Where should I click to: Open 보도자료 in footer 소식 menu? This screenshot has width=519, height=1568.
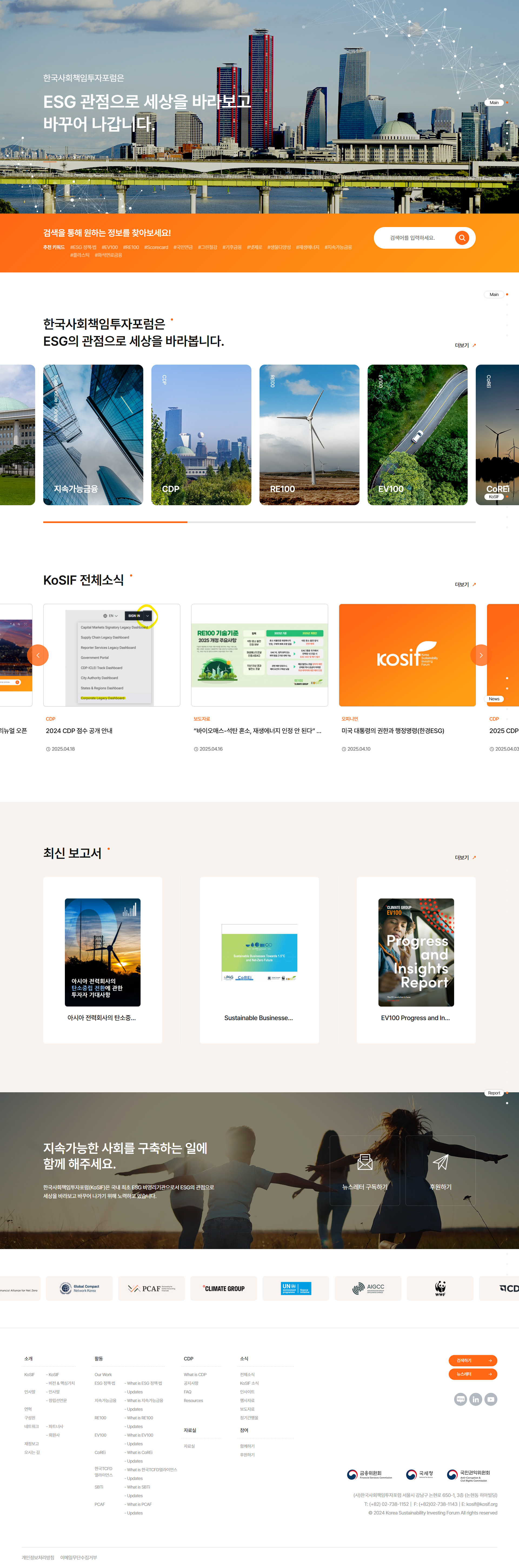click(x=247, y=1409)
